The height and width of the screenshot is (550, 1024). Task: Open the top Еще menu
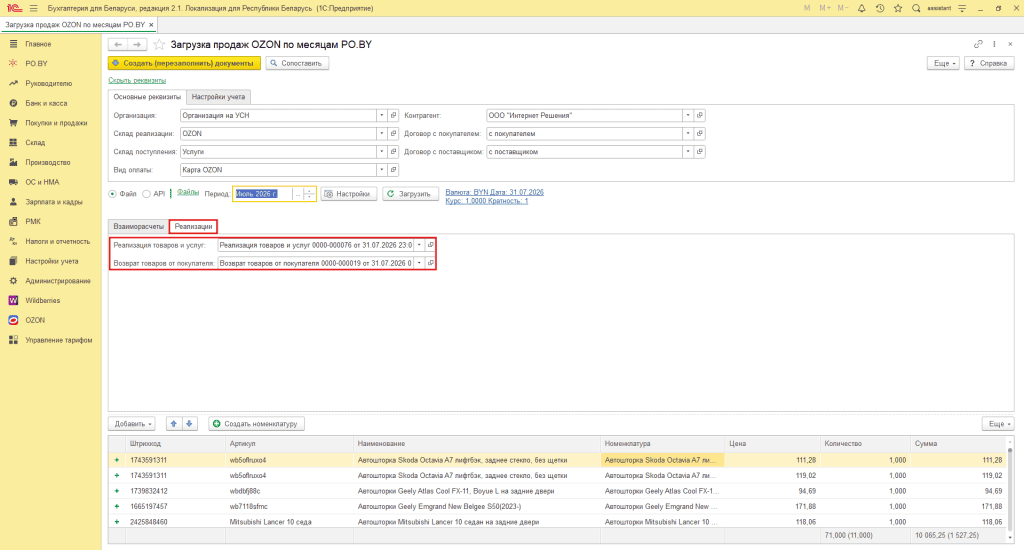point(944,63)
